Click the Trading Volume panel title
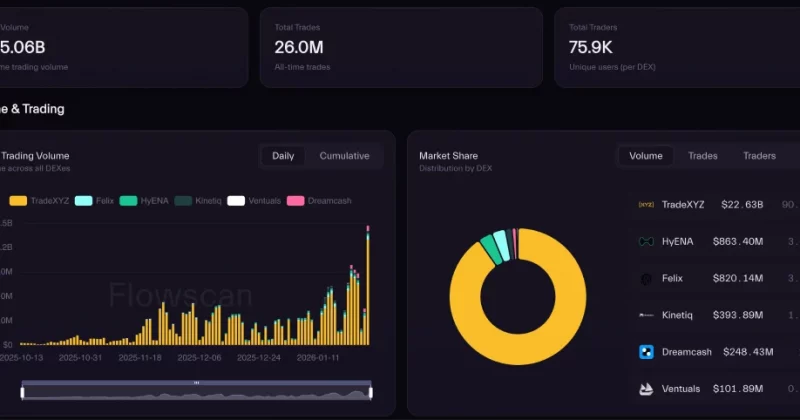 pos(35,156)
